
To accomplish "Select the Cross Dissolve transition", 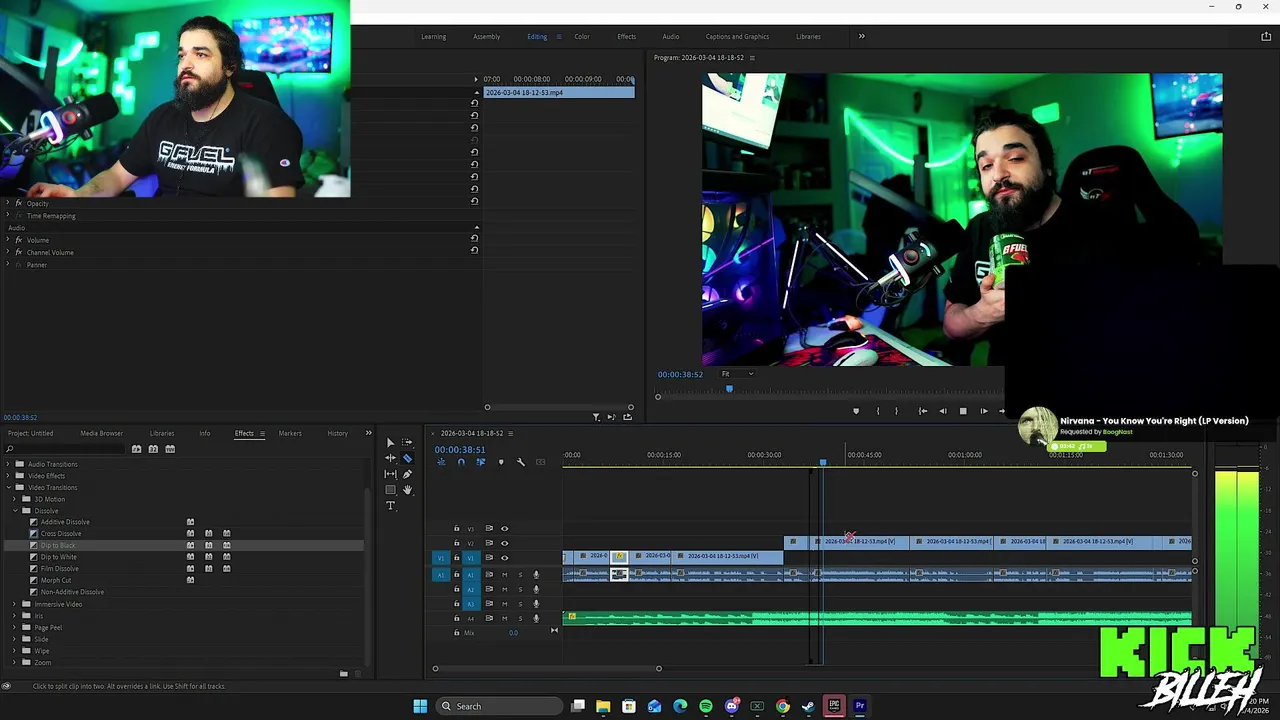I will pyautogui.click(x=61, y=534).
